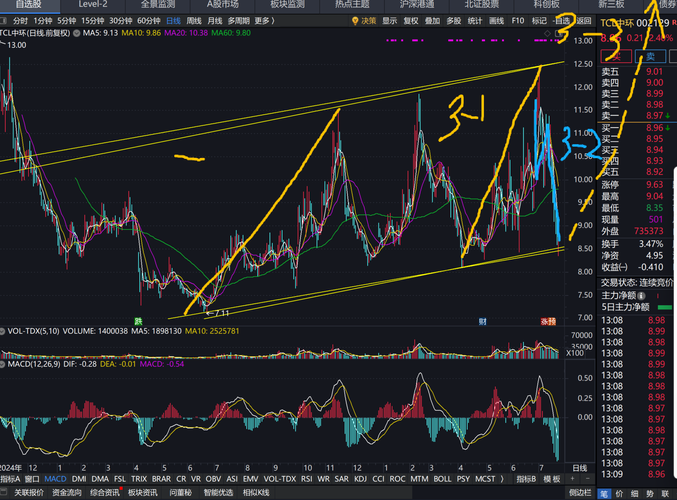Open the 自选股 tab

[28, 4]
